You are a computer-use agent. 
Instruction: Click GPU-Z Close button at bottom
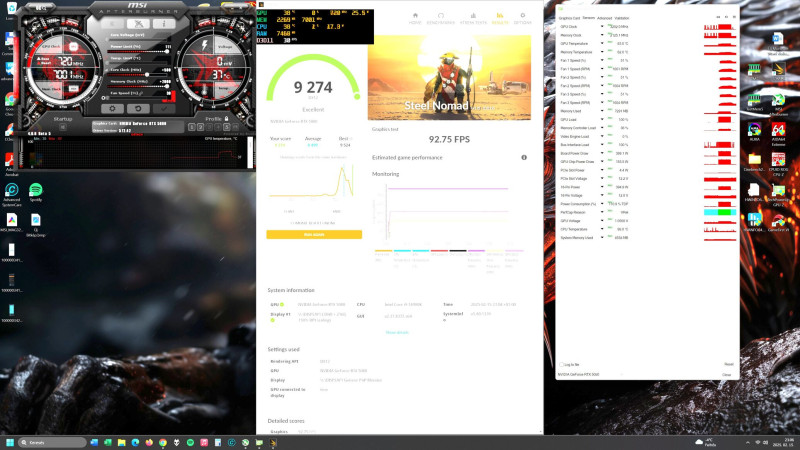pos(727,374)
